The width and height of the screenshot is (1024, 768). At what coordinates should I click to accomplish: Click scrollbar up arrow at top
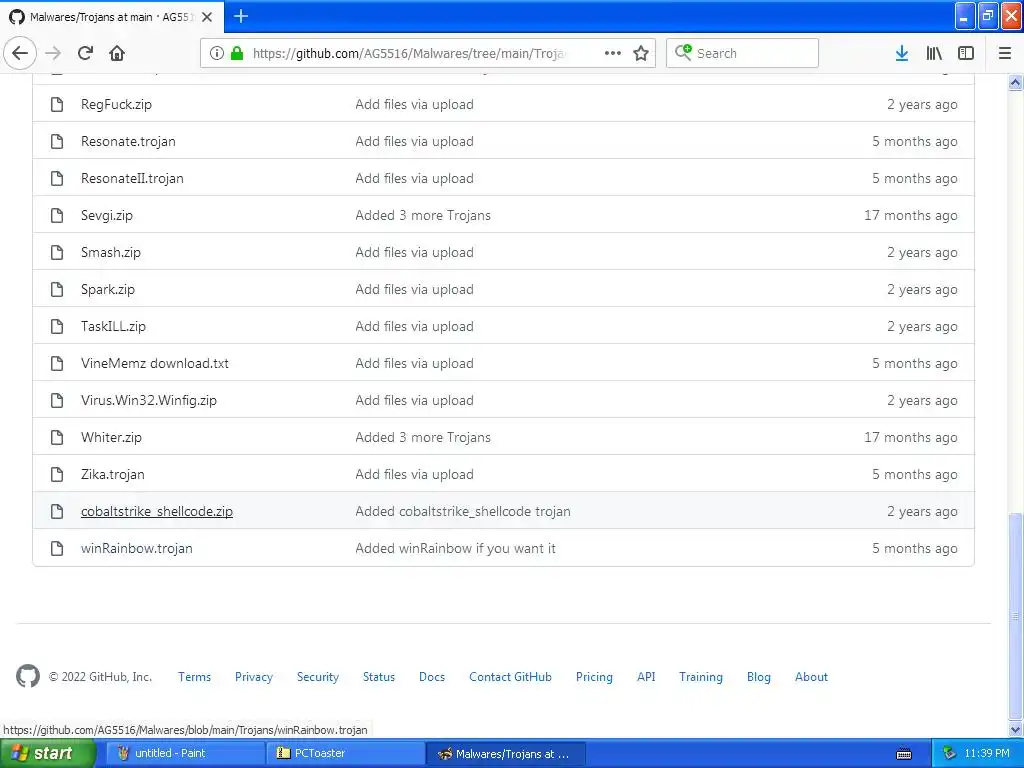click(1016, 82)
